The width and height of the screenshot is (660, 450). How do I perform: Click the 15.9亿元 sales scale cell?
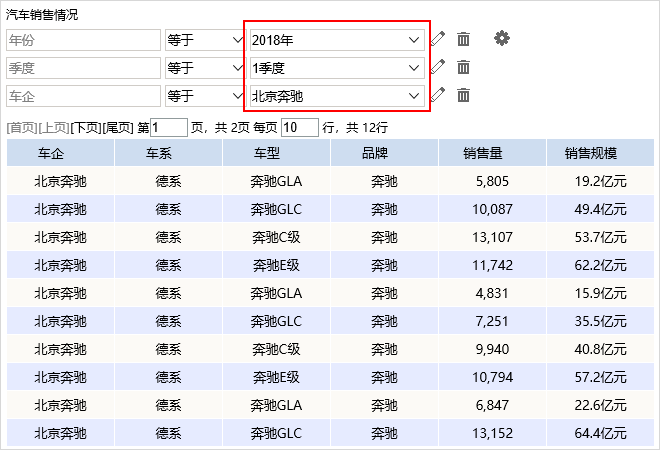(x=600, y=293)
